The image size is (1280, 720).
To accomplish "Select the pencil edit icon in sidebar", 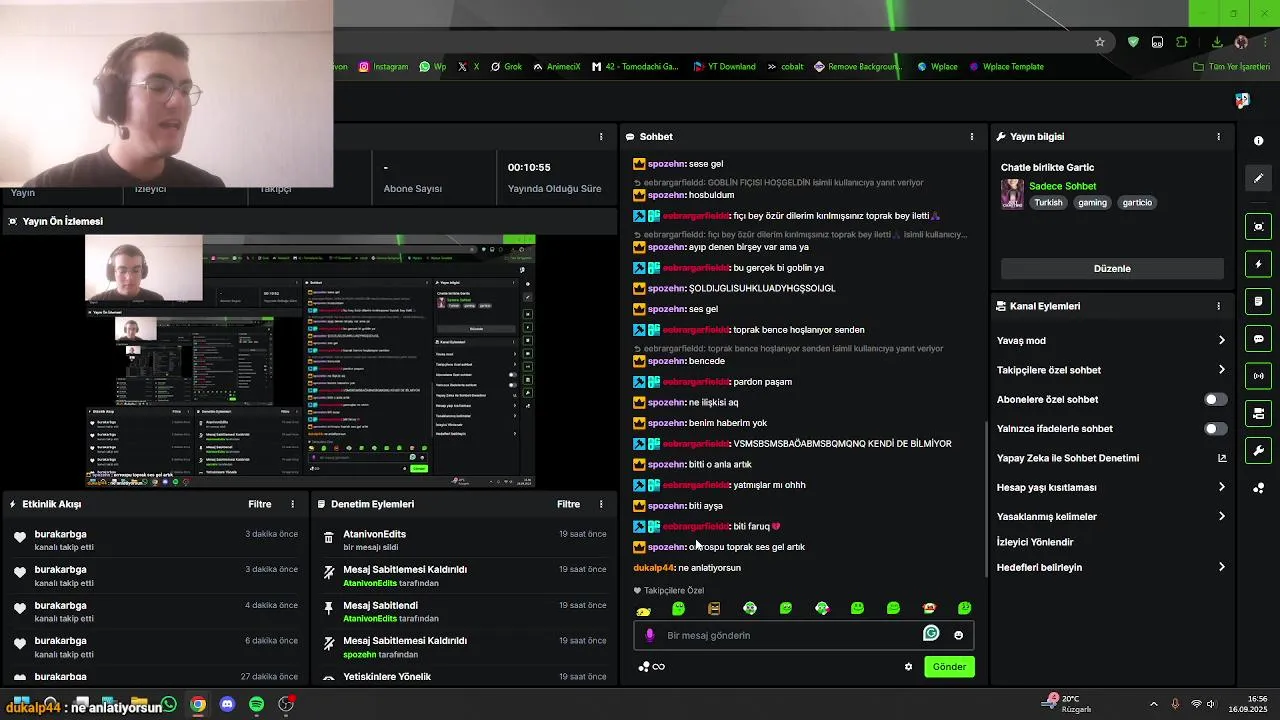I will coord(1259,178).
